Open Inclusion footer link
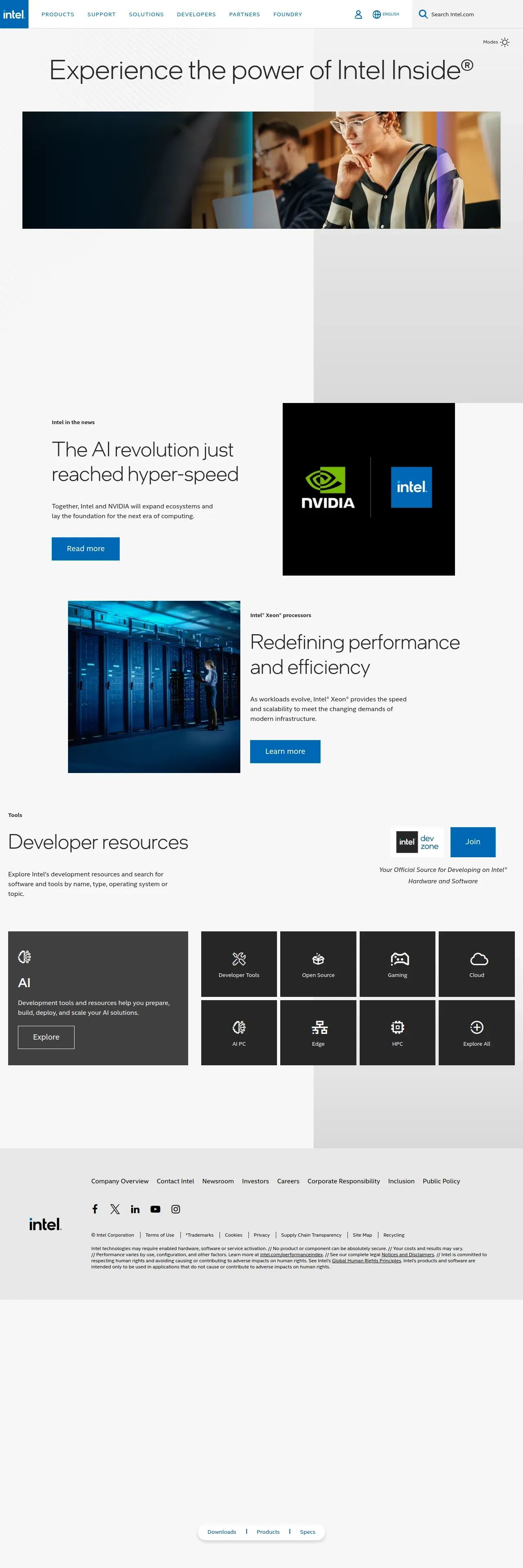Screen dimensions: 523x1568 tap(401, 1181)
